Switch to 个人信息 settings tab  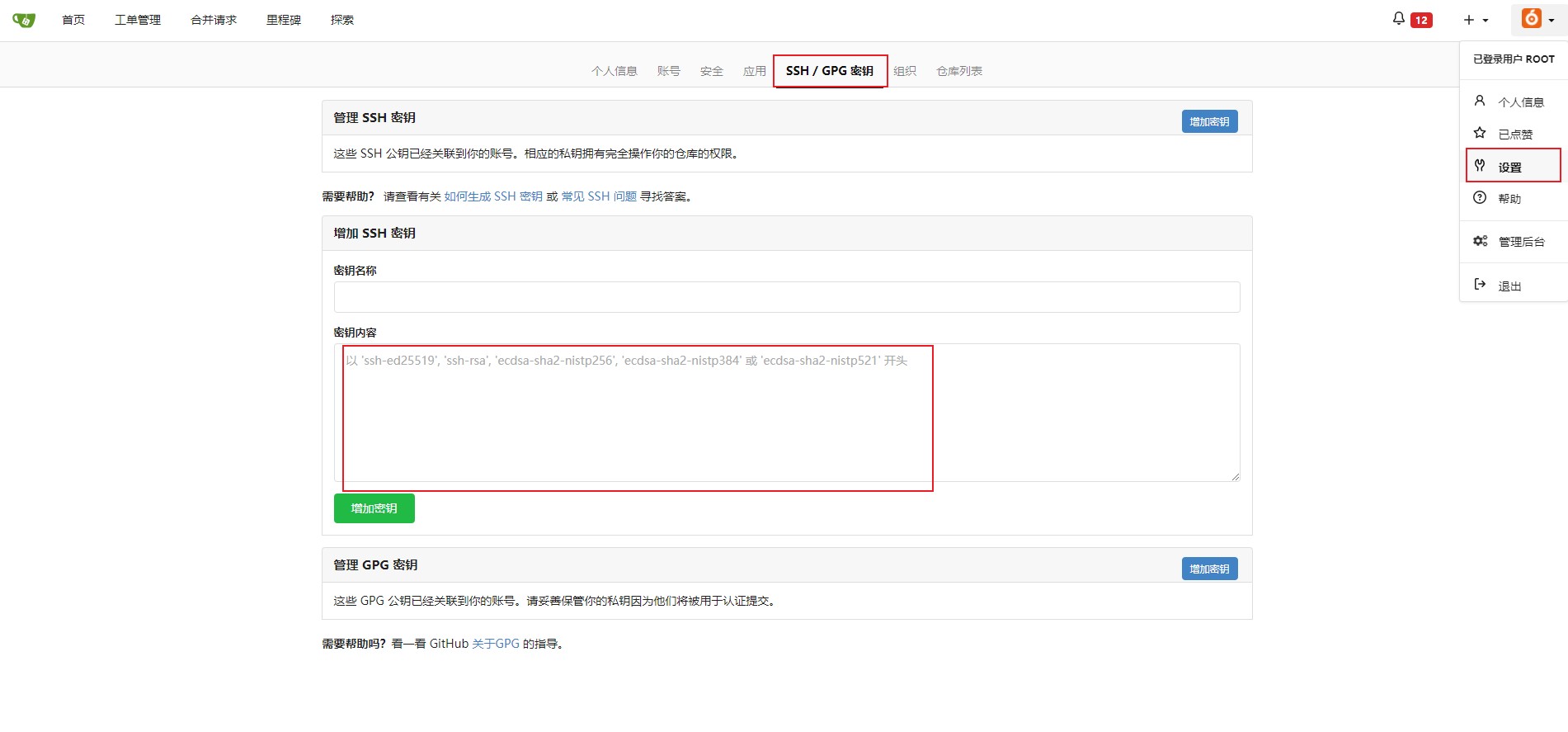click(x=614, y=71)
